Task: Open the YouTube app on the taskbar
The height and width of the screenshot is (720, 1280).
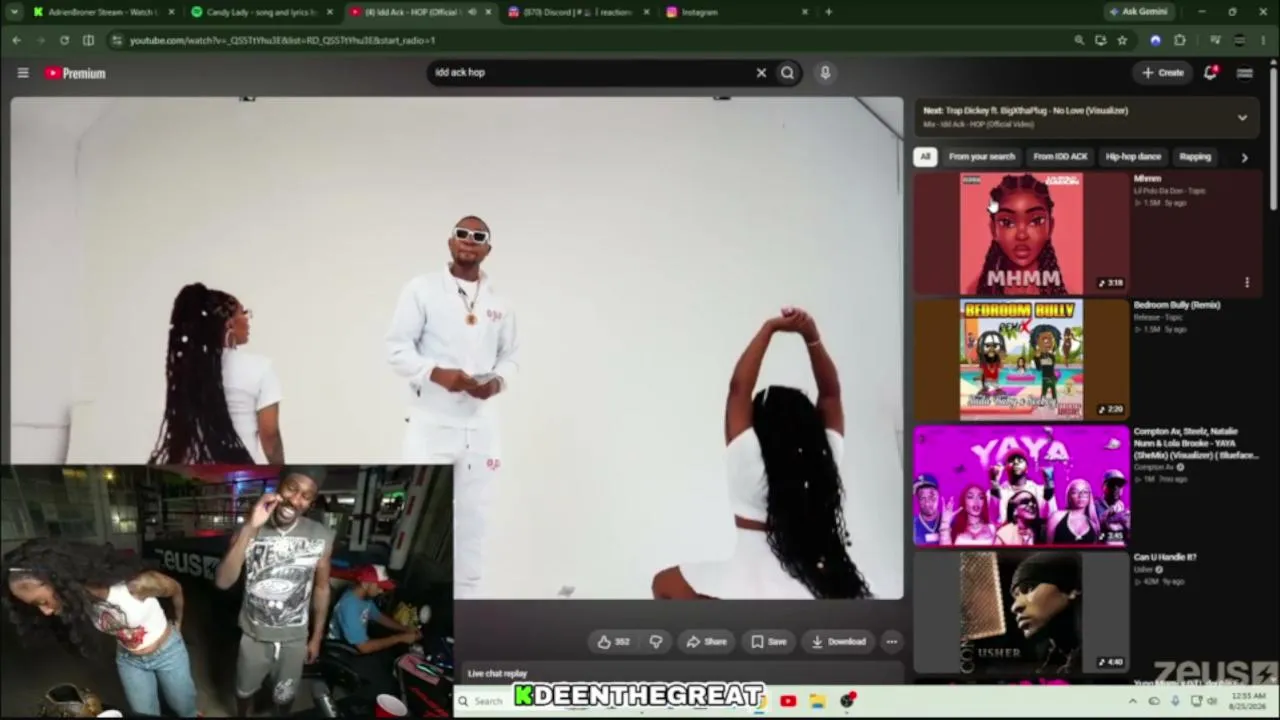Action: click(x=788, y=701)
